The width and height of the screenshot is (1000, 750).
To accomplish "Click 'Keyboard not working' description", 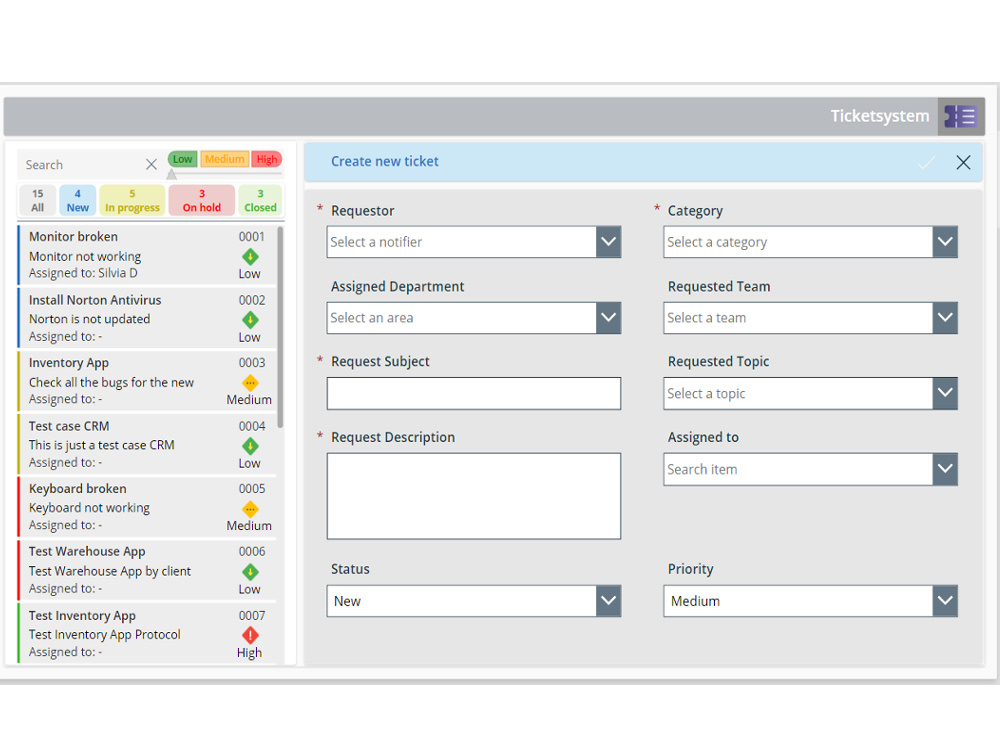I will pos(89,508).
